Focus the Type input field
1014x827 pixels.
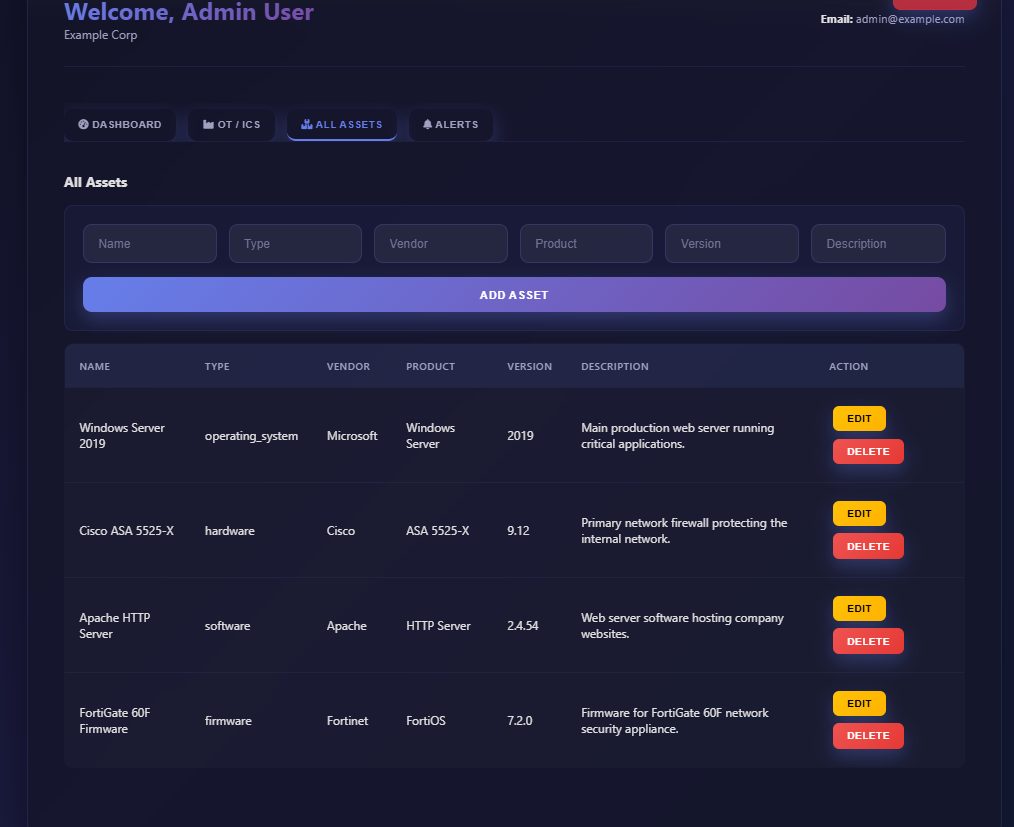296,244
